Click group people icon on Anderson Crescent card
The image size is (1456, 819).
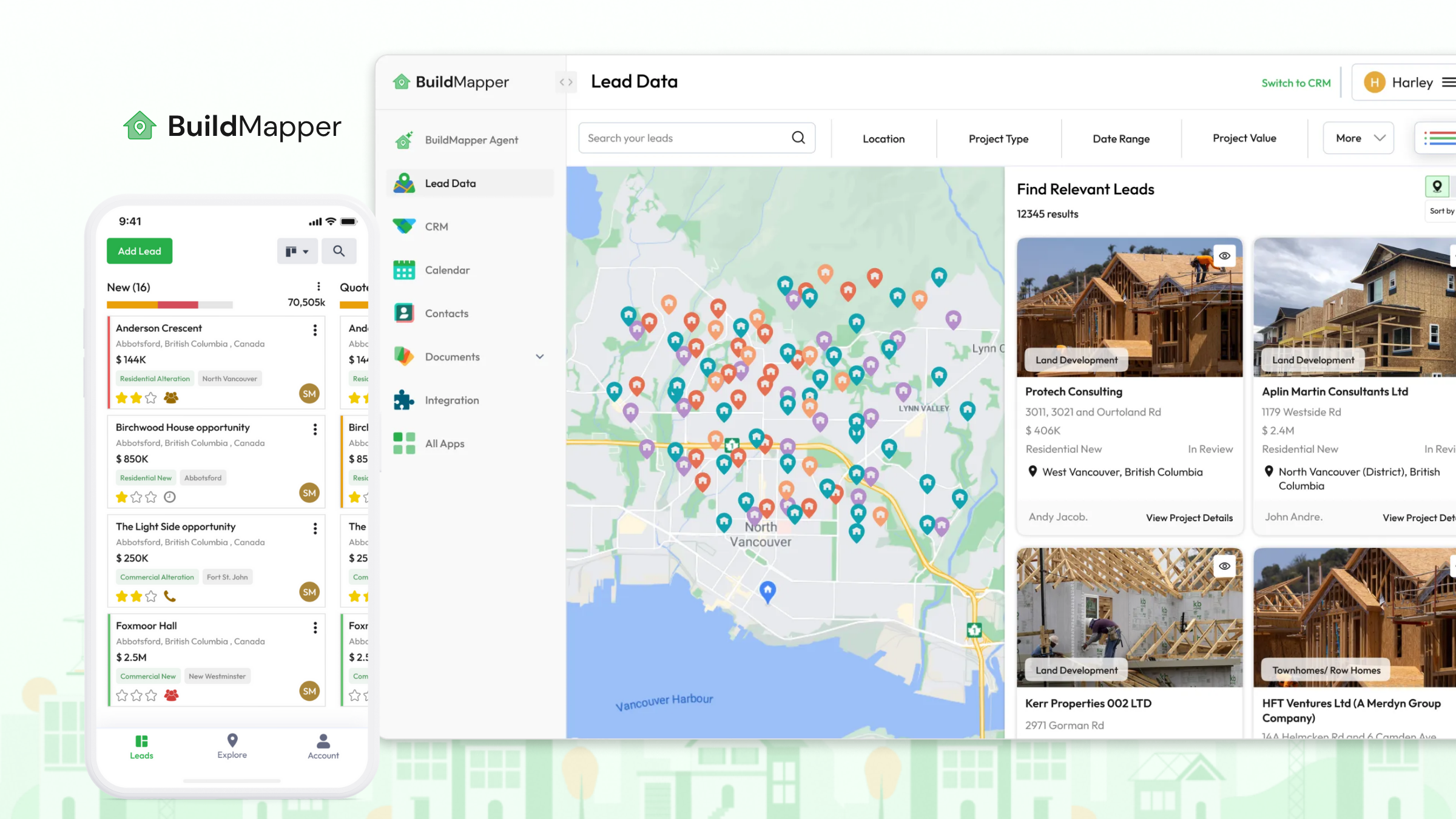pyautogui.click(x=171, y=398)
